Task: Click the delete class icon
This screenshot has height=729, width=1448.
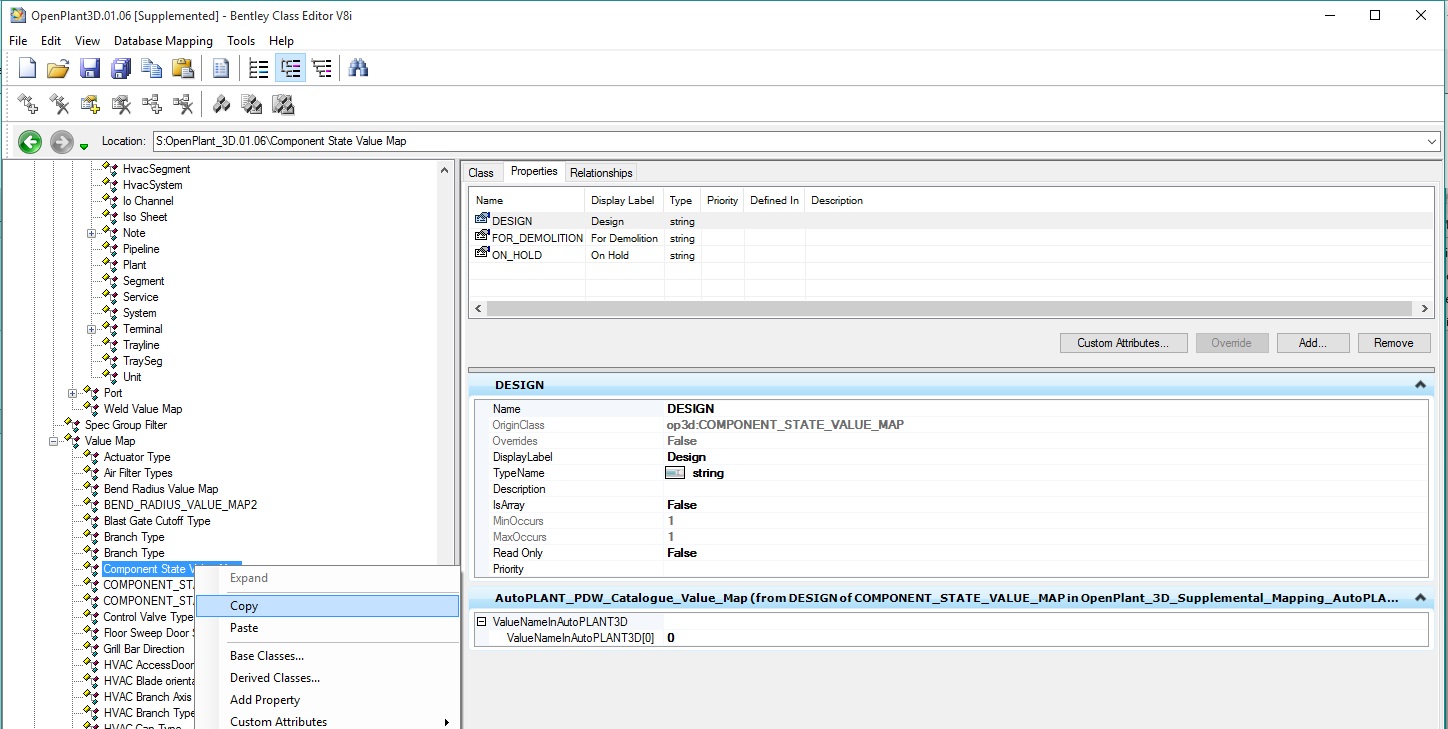Action: pyautogui.click(x=59, y=104)
